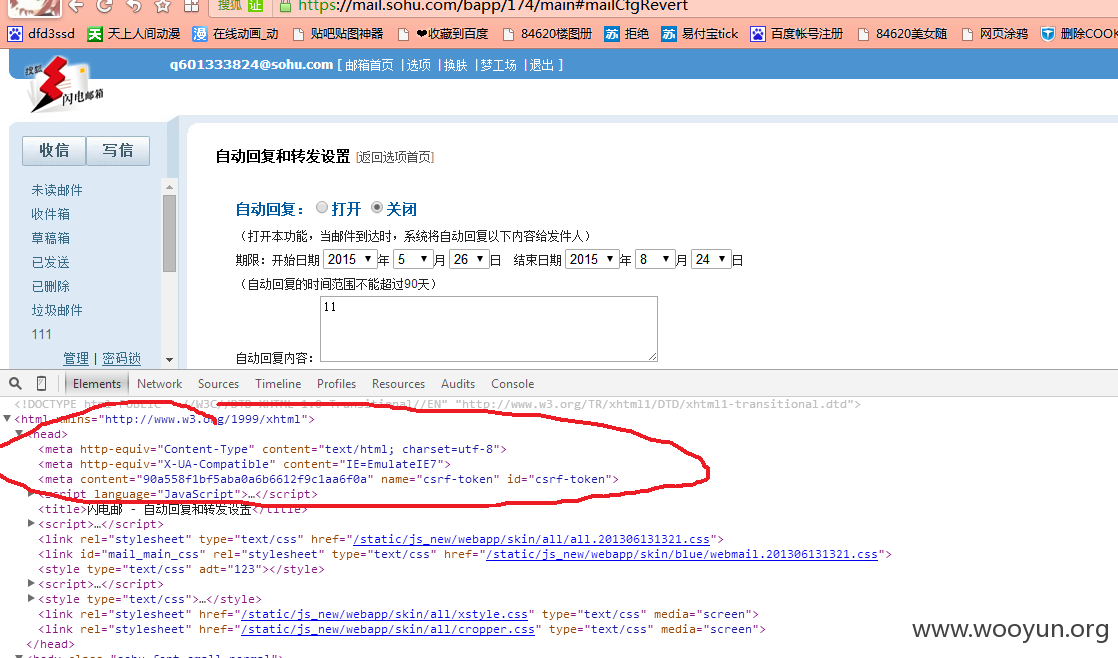Open the cropper.css stylesheet link
Screen dimensions: 1118x658
[x=388, y=629]
